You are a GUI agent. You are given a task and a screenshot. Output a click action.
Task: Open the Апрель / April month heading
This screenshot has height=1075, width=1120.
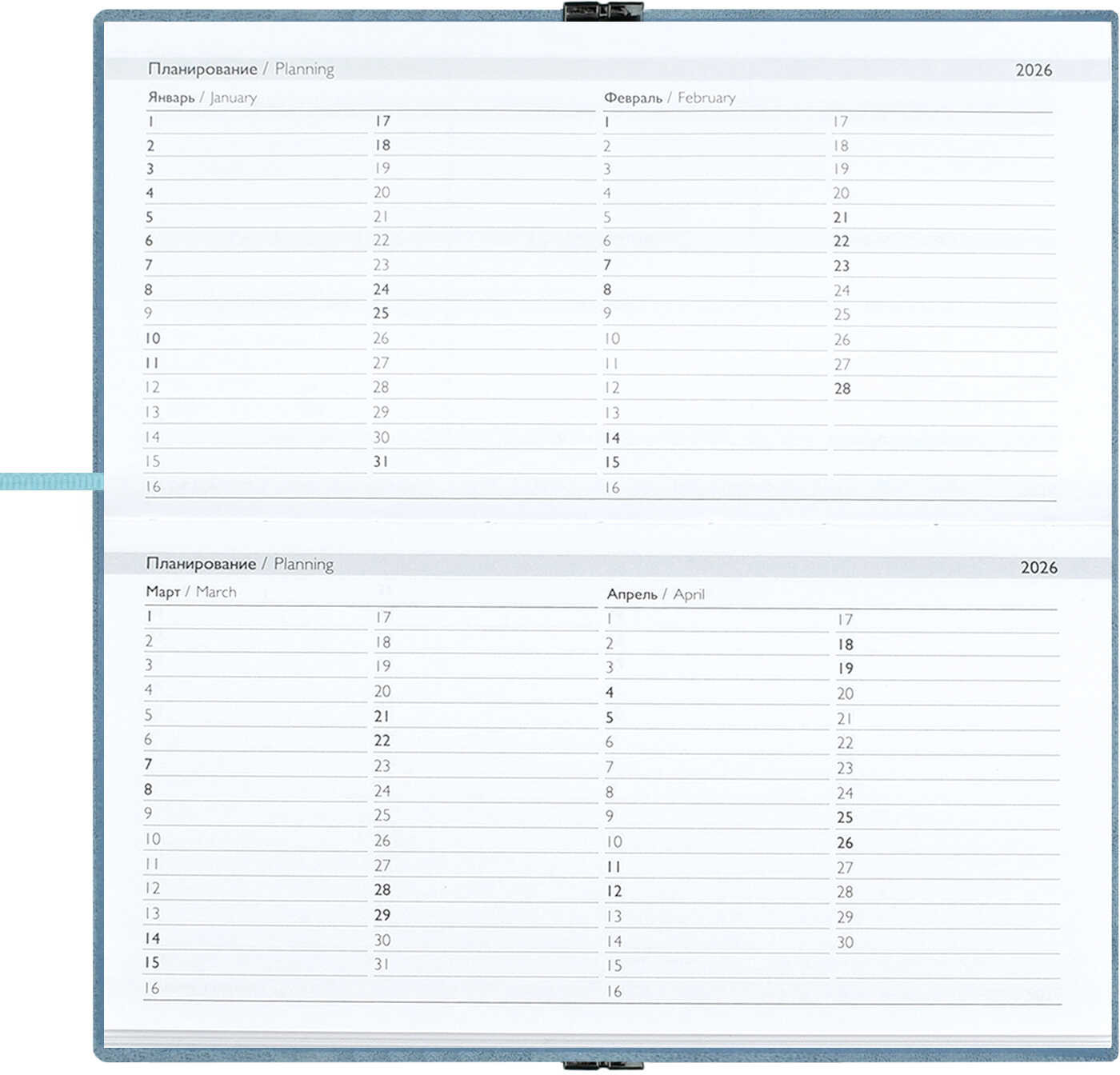(655, 594)
